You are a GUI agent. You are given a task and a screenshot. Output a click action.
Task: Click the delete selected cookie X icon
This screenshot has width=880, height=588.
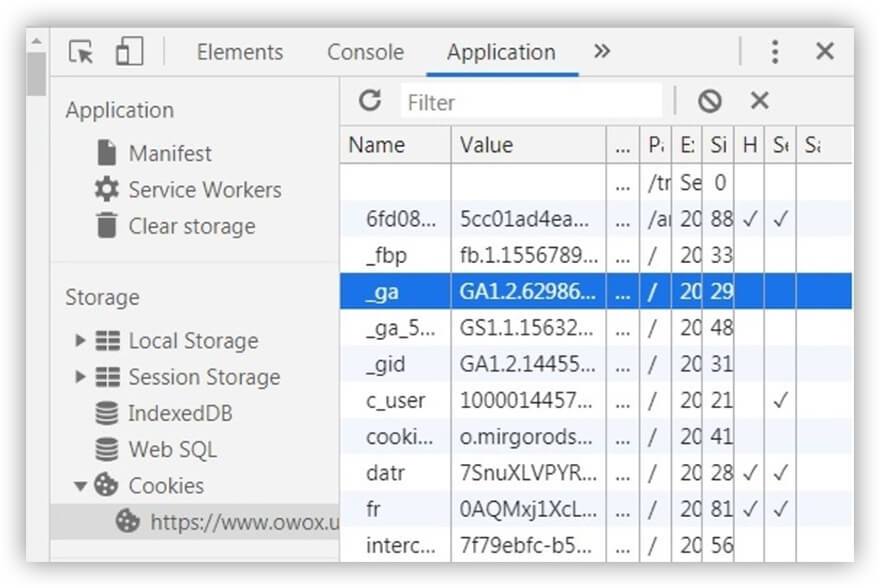coord(760,101)
